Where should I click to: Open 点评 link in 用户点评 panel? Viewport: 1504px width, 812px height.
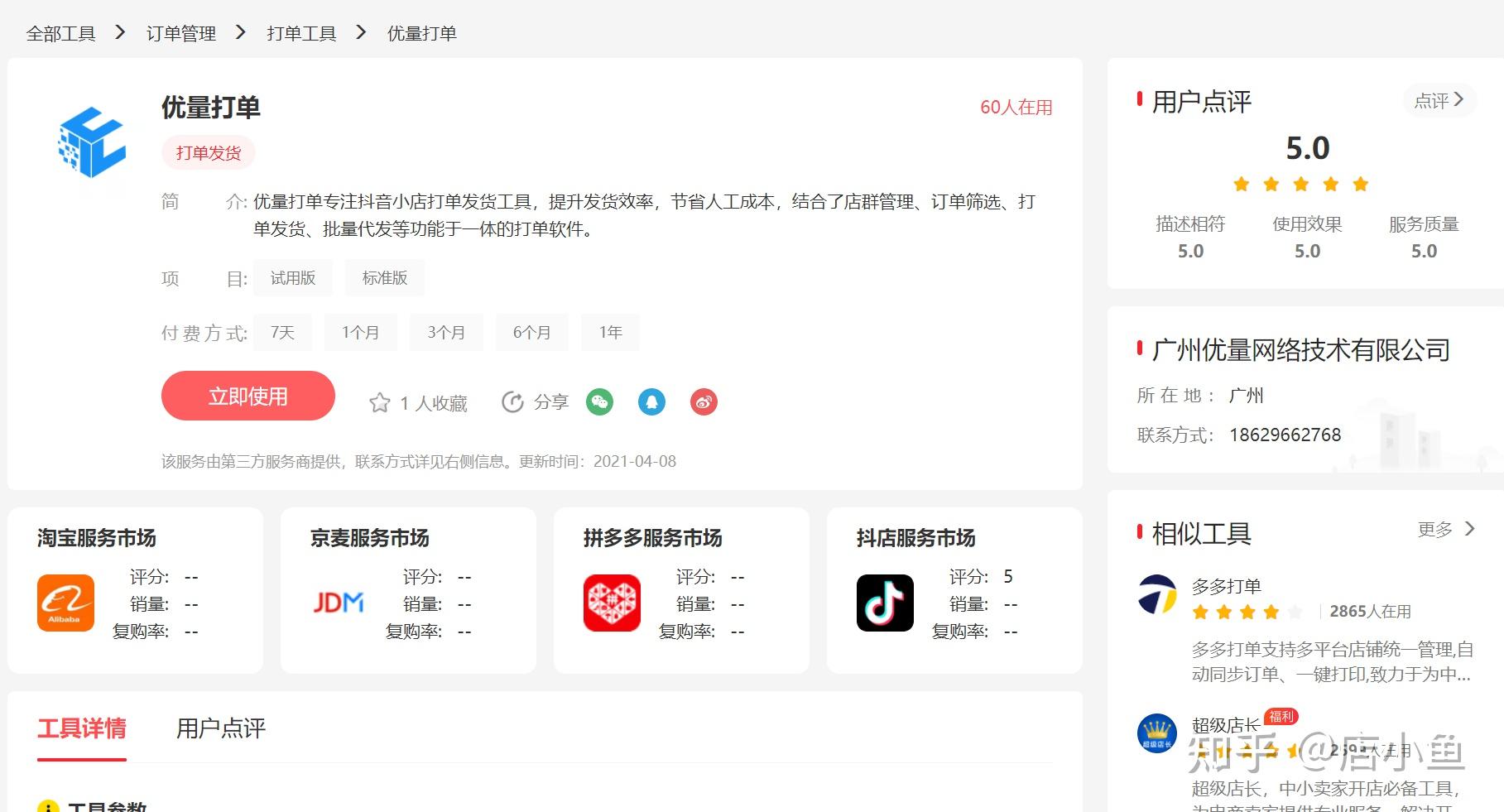coord(1439,101)
